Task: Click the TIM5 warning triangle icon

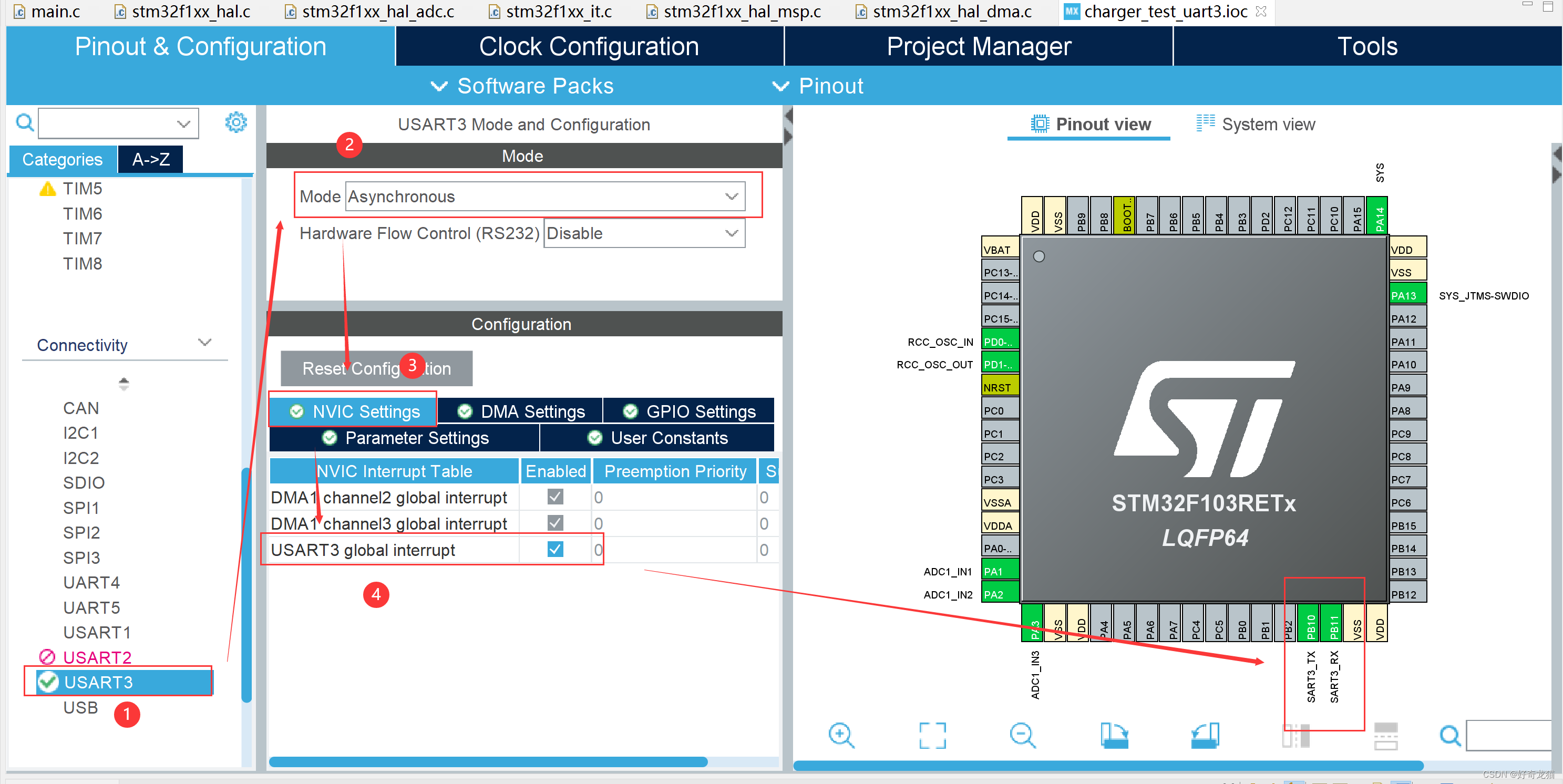Action: (47, 189)
